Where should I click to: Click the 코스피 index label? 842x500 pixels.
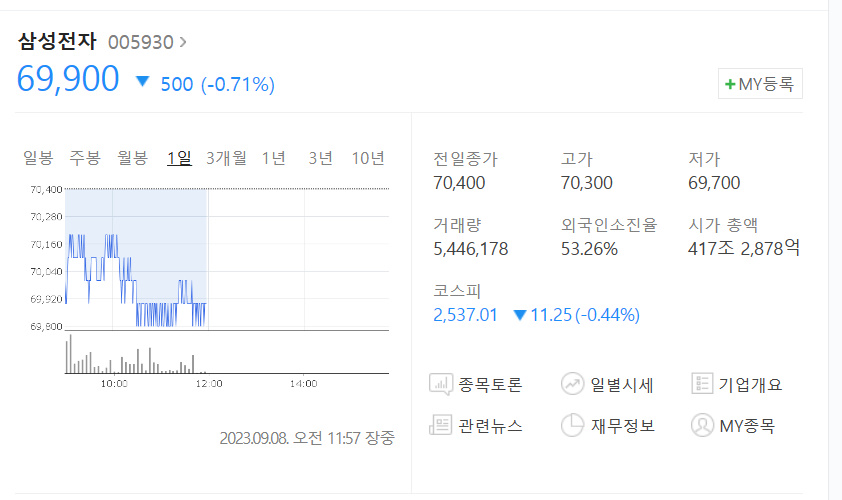click(x=457, y=291)
